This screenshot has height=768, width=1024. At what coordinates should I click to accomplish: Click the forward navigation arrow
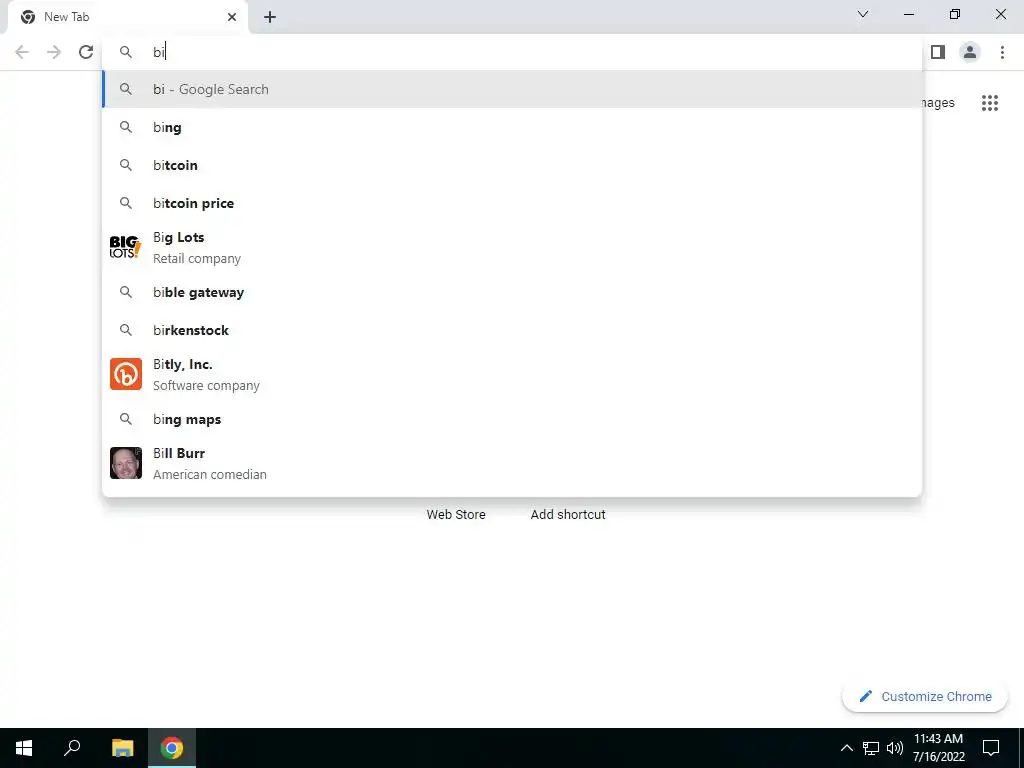(x=54, y=52)
